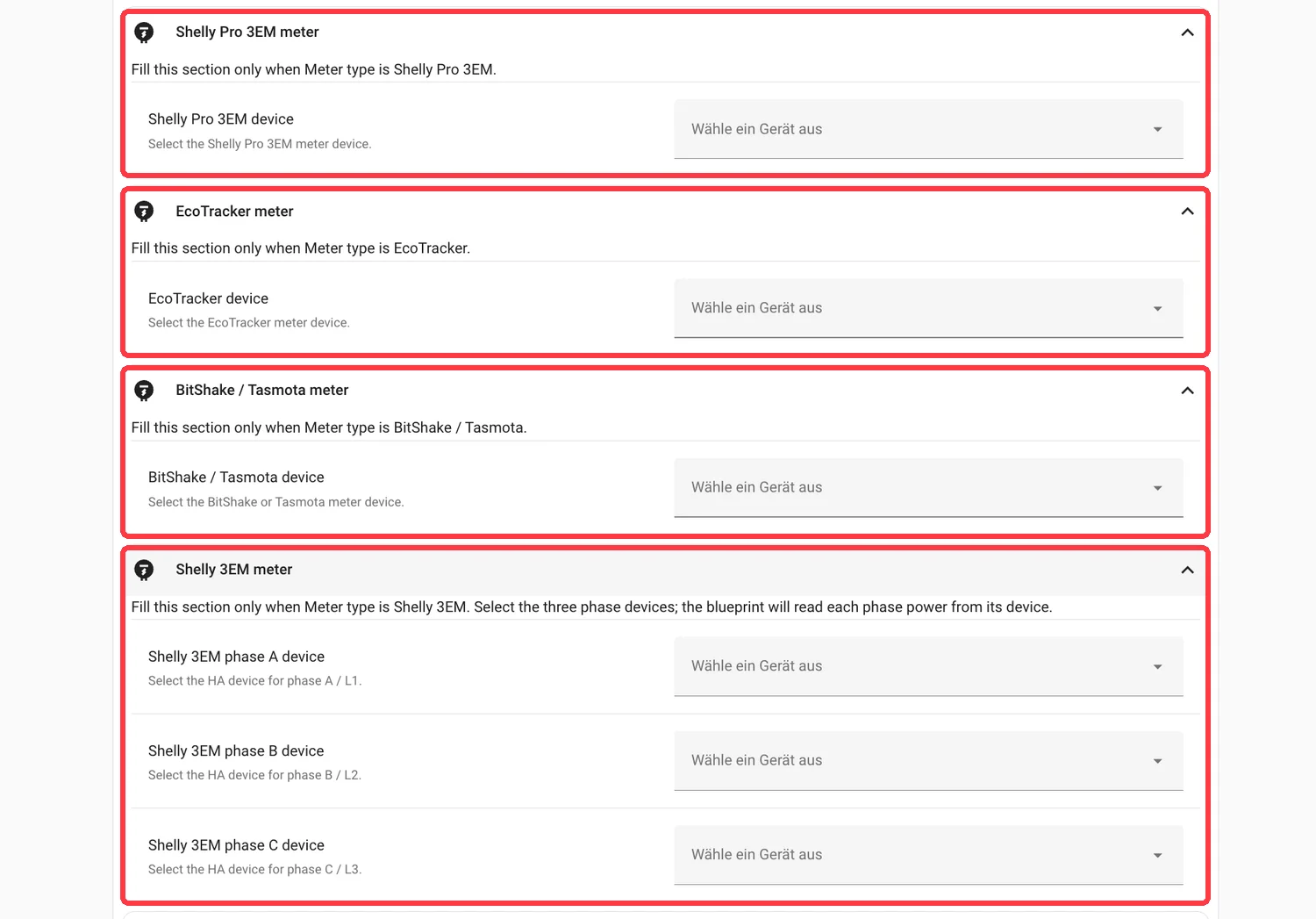Click the 'Shelly Pro 3EM meter' heading
1316x919 pixels.
coord(247,32)
